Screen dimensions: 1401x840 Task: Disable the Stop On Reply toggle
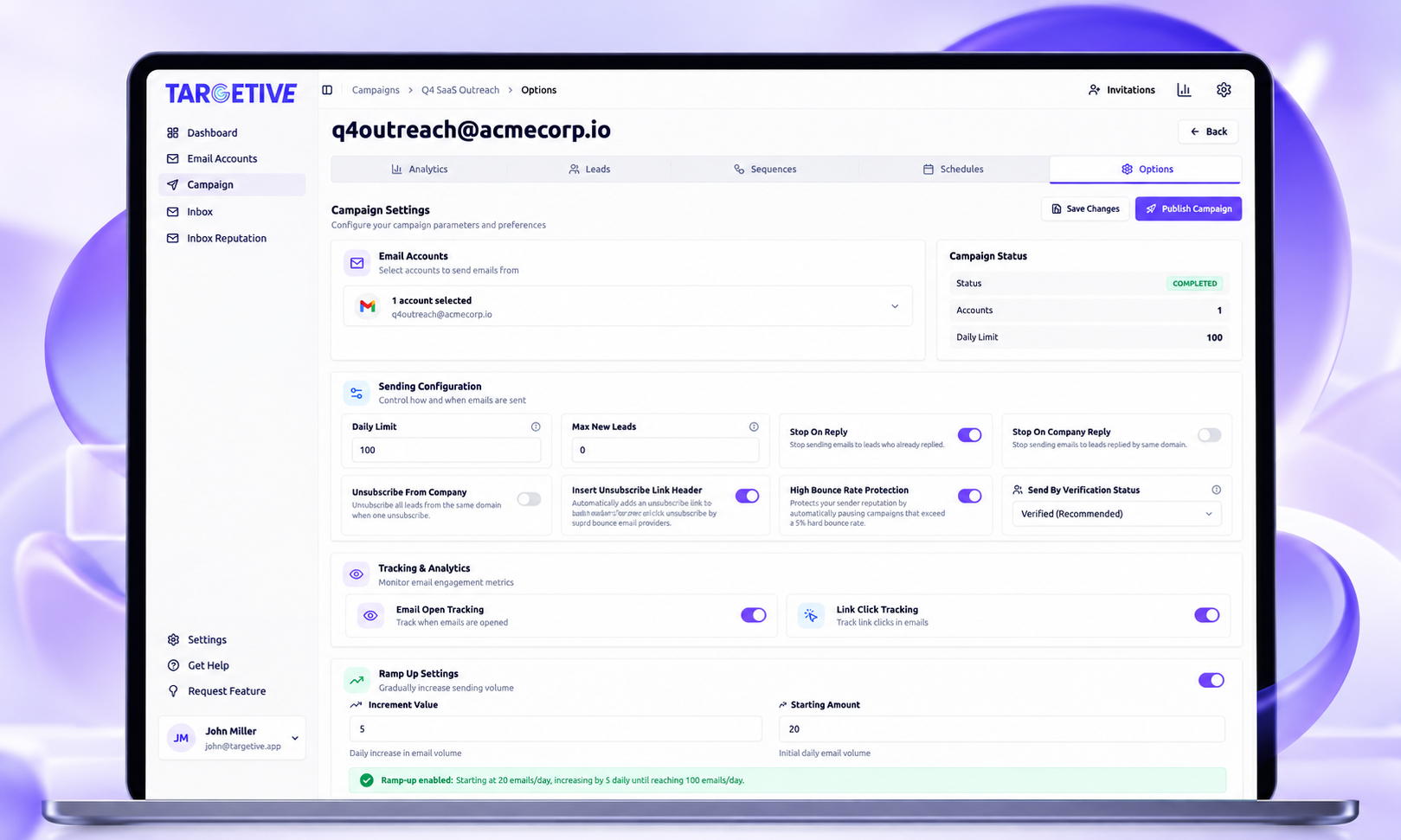(969, 435)
